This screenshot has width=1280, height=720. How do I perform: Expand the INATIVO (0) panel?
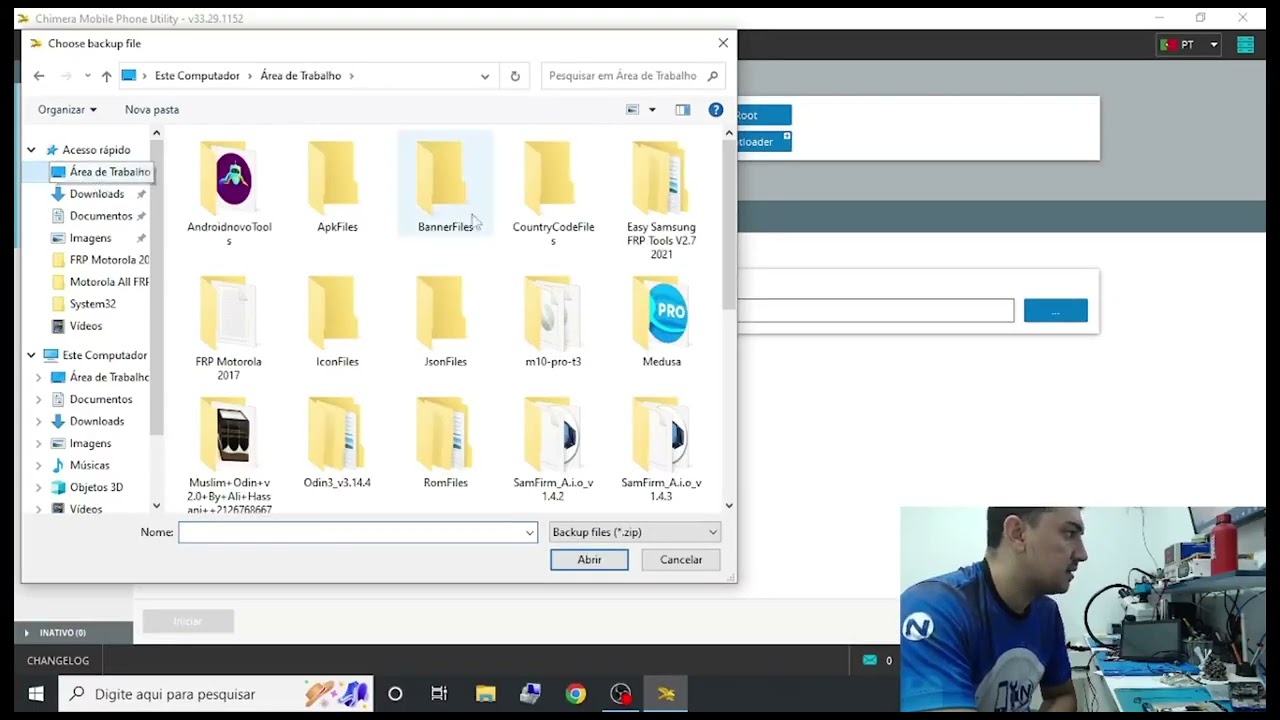tap(27, 633)
